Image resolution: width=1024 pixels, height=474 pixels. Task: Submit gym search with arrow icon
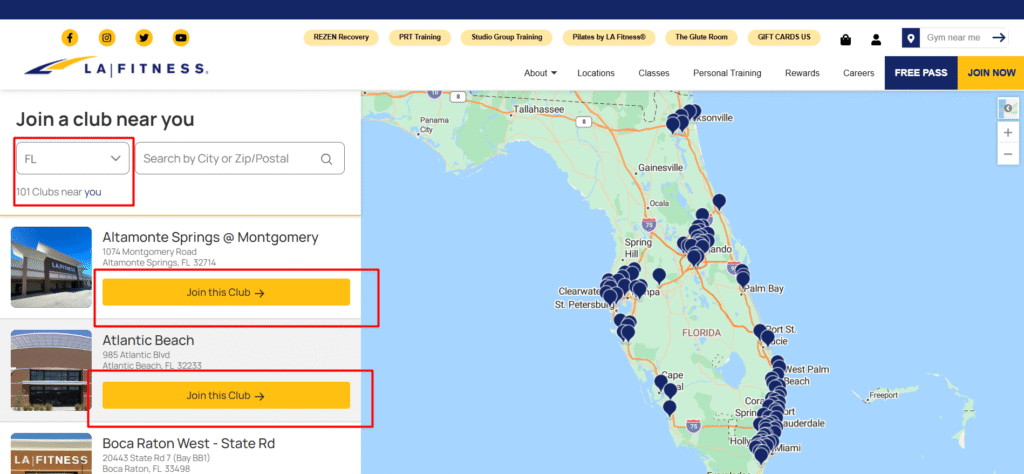[999, 38]
